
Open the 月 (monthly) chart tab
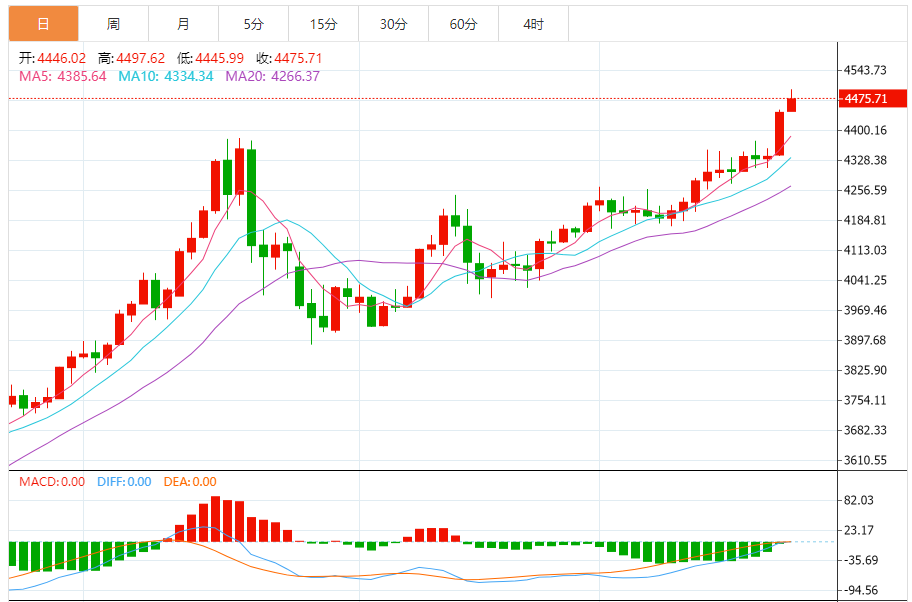click(183, 23)
